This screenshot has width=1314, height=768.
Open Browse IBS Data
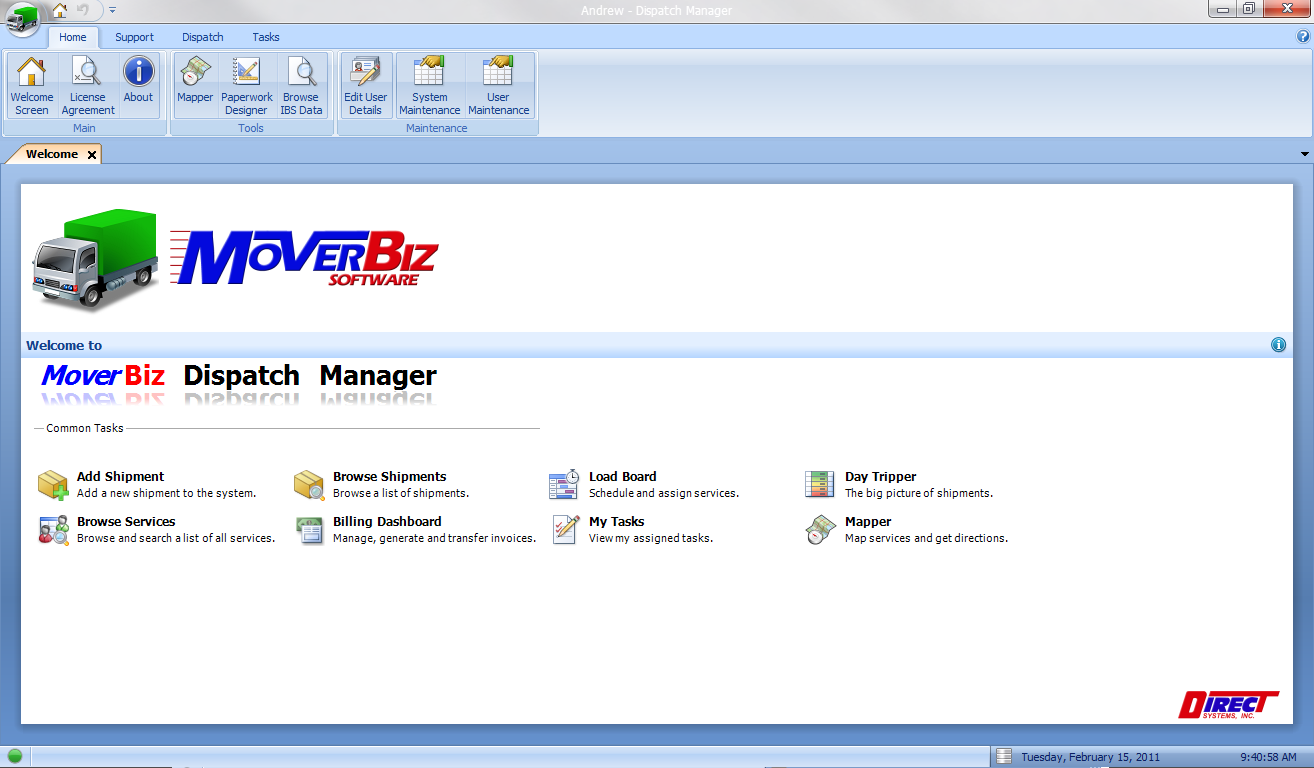tap(301, 84)
